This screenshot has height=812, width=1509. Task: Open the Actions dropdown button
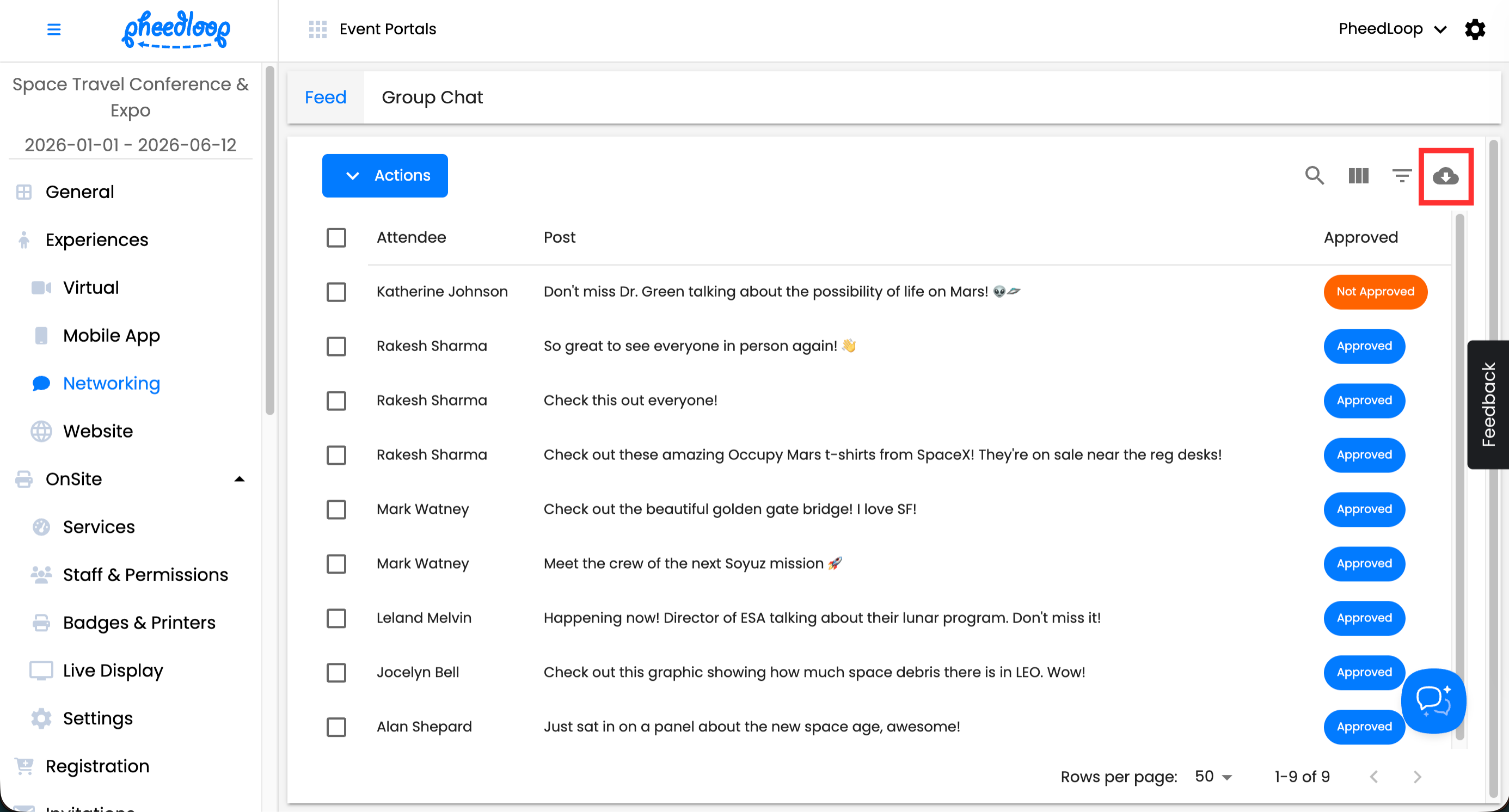pos(385,176)
